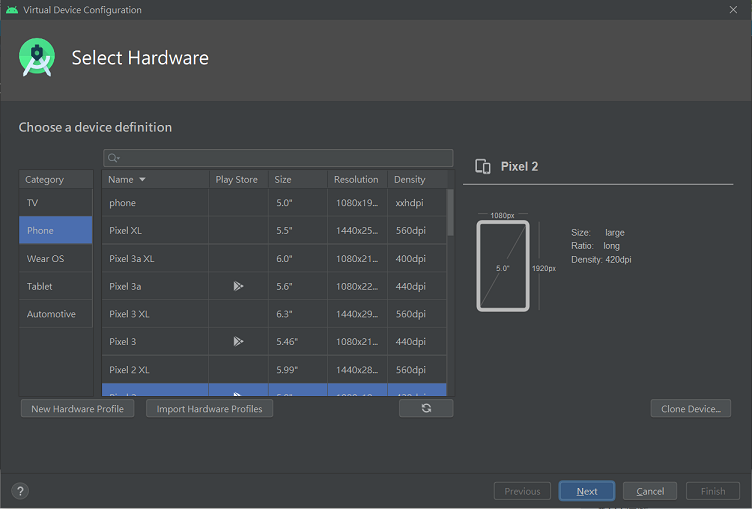
Task: Click the Android icon in the title bar
Action: point(12,10)
